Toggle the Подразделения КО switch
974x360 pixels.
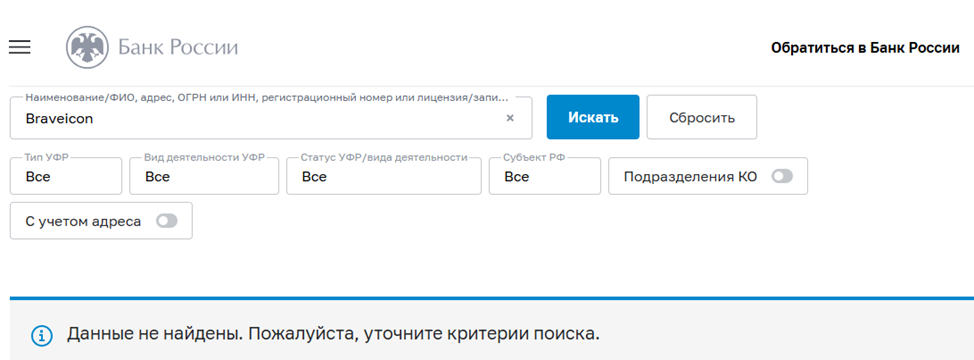coord(782,176)
